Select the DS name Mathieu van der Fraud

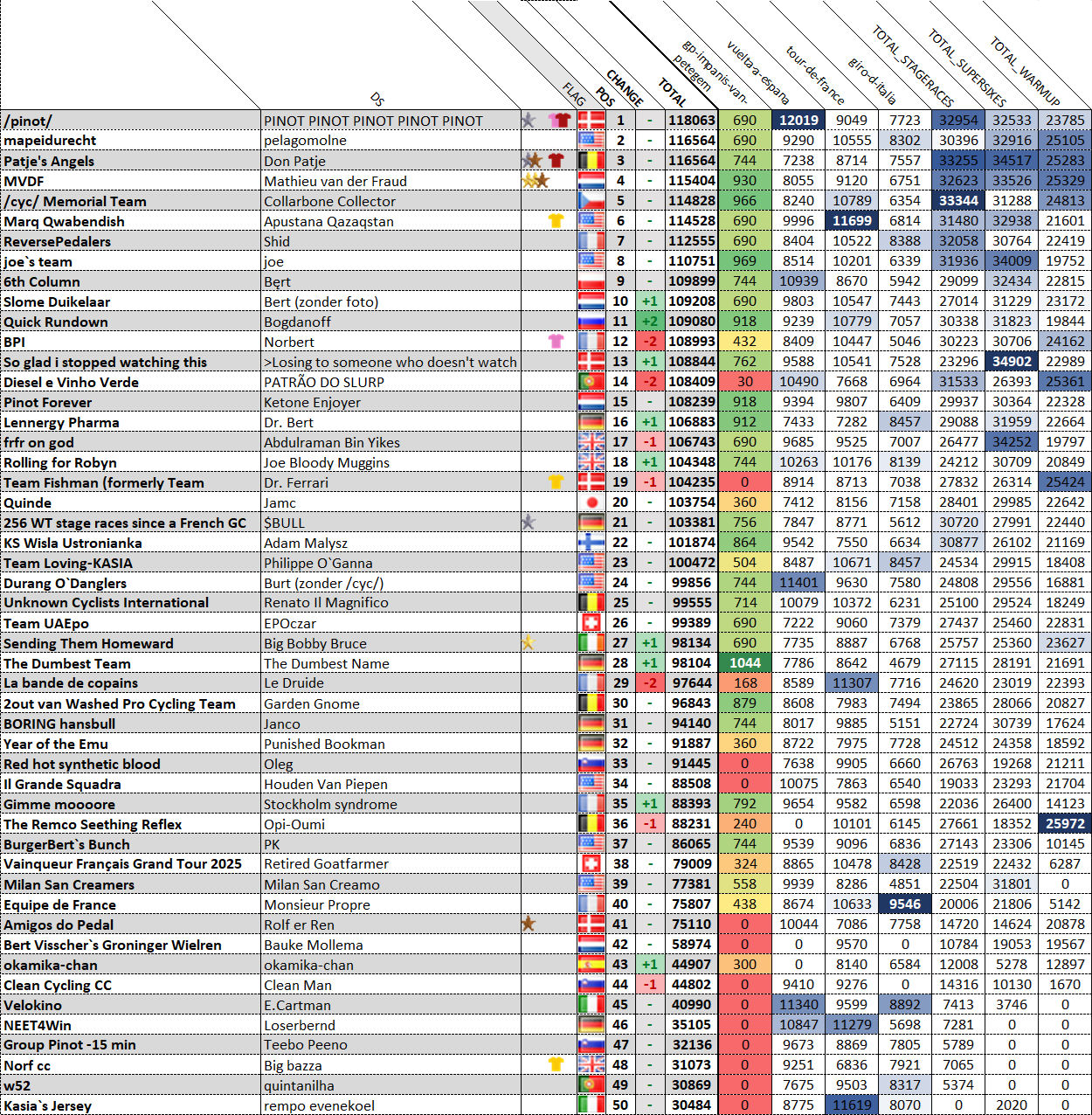[335, 181]
